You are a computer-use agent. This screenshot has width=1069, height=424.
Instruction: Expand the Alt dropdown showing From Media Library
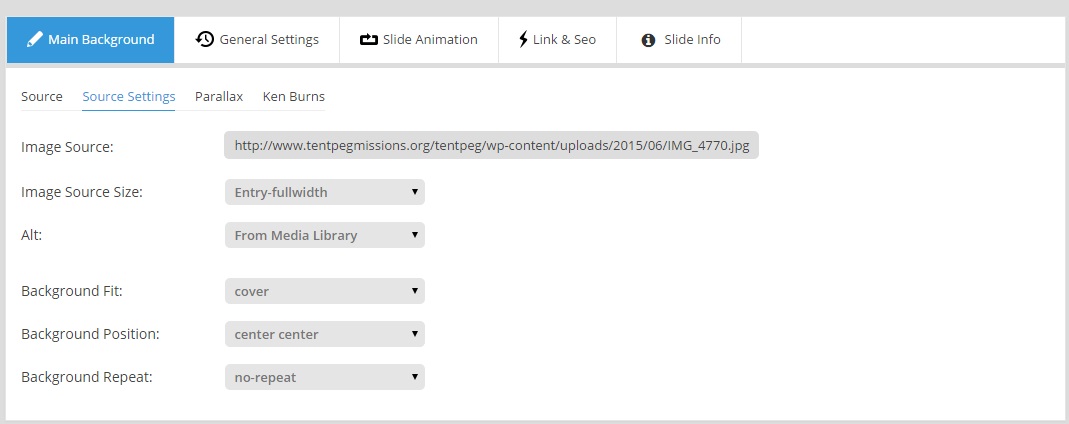click(x=325, y=235)
